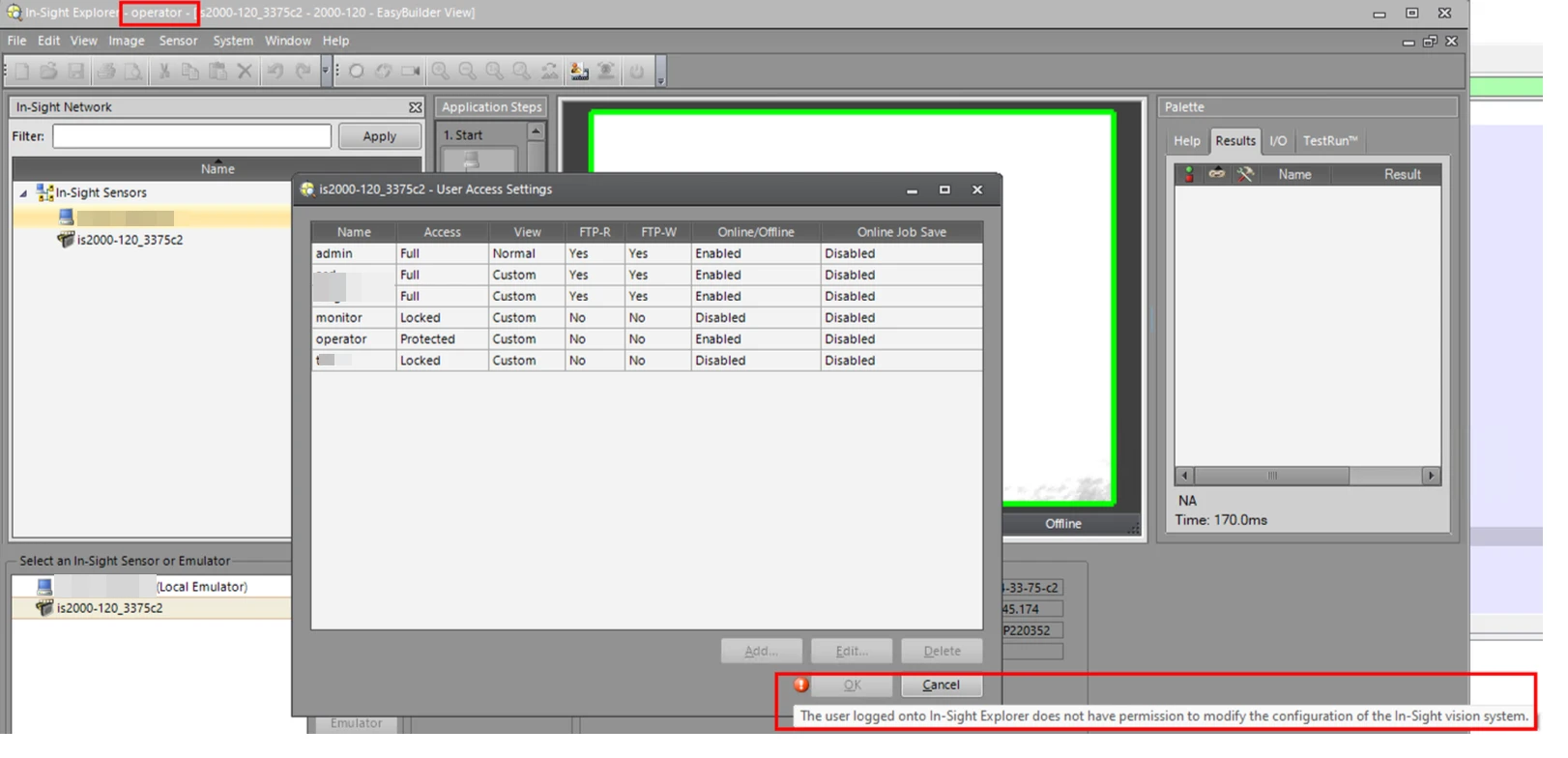Image resolution: width=1568 pixels, height=758 pixels.
Task: Click the Zoom to Fit magnifier icon
Action: tap(522, 72)
